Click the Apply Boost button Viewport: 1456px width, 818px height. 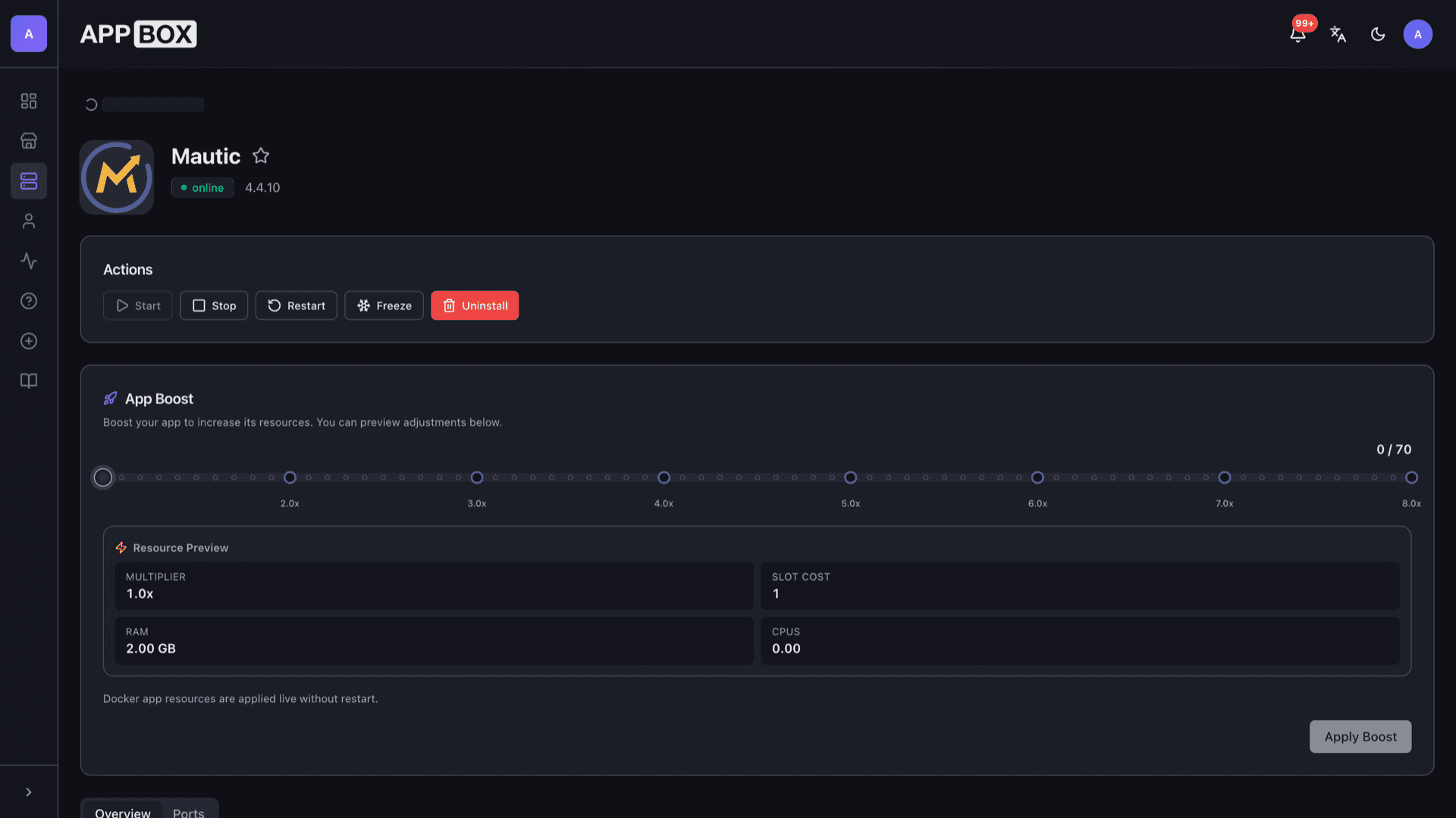(x=1360, y=737)
